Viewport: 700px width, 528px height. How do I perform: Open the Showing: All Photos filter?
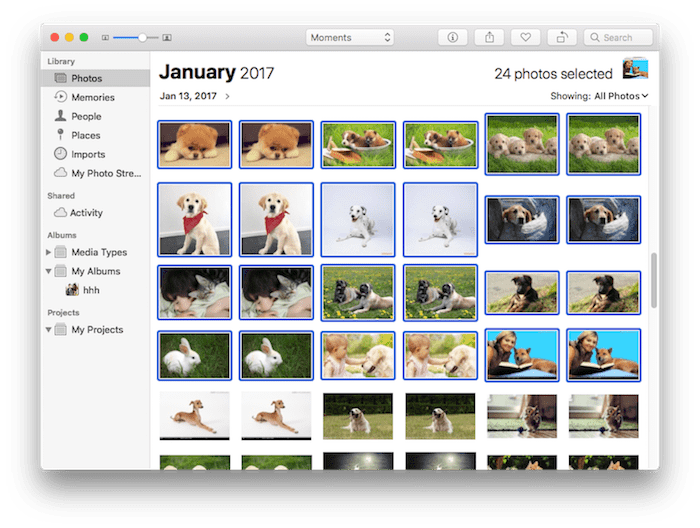tap(599, 96)
